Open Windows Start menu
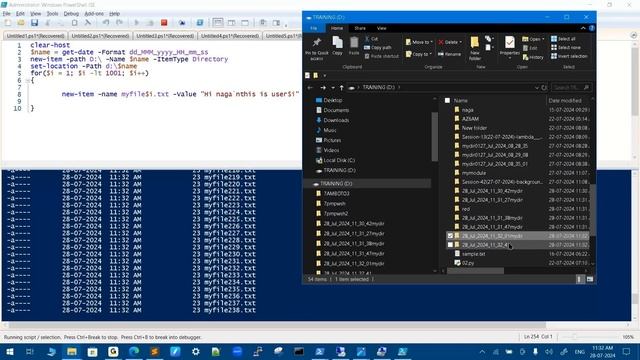The image size is (640, 360). pos(9,351)
